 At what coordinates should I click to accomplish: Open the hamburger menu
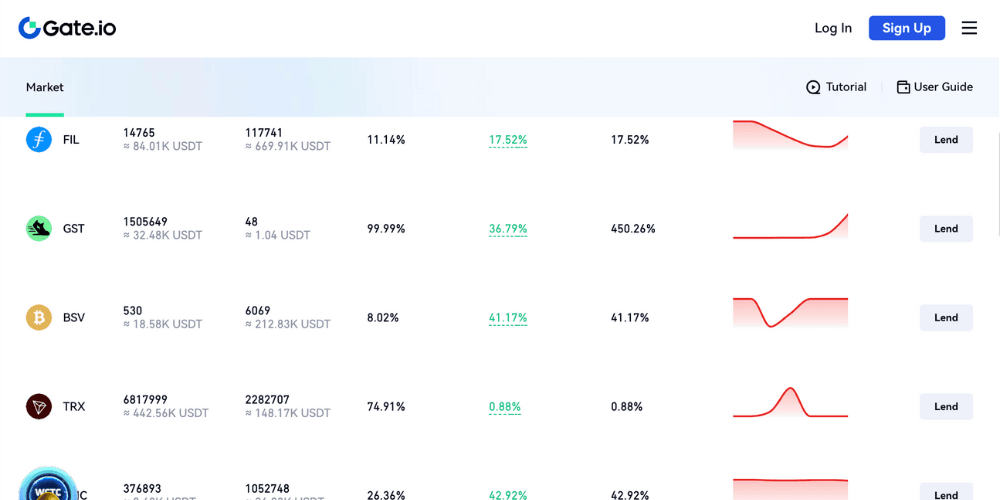coord(969,28)
